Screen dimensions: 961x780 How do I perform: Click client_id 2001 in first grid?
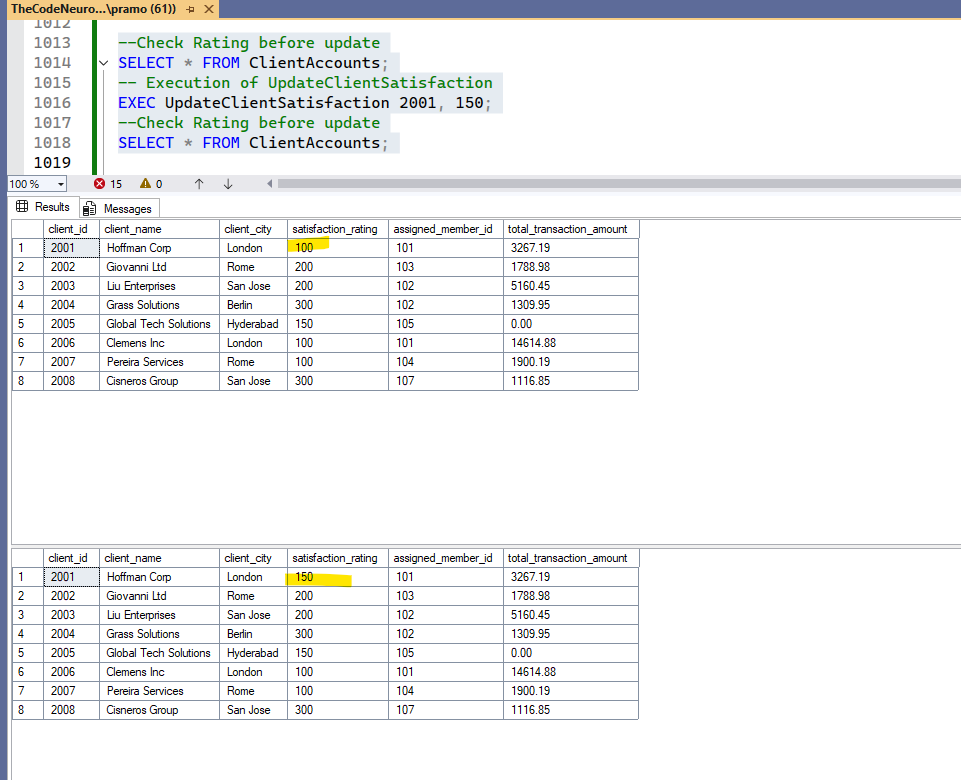coord(71,248)
